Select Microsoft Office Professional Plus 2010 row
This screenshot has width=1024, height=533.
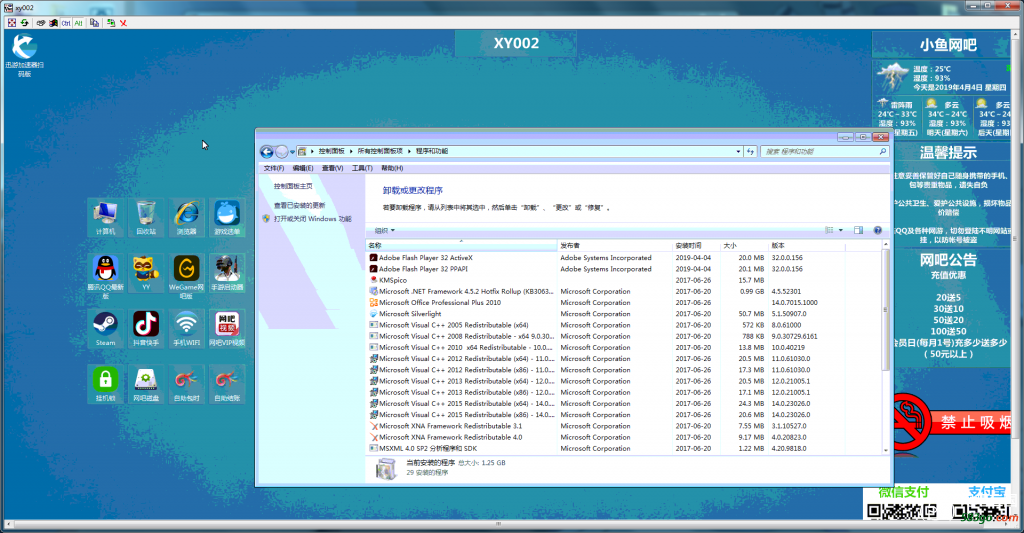[x=623, y=302]
